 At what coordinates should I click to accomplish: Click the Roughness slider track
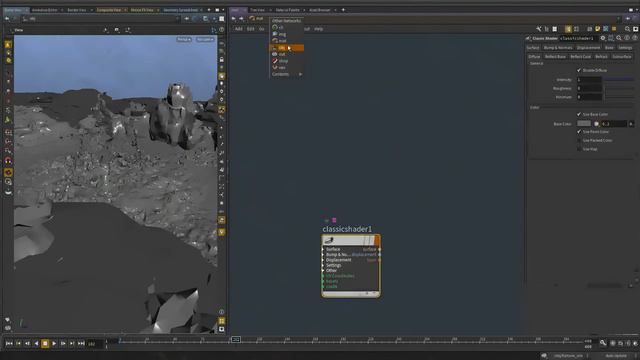pos(619,88)
